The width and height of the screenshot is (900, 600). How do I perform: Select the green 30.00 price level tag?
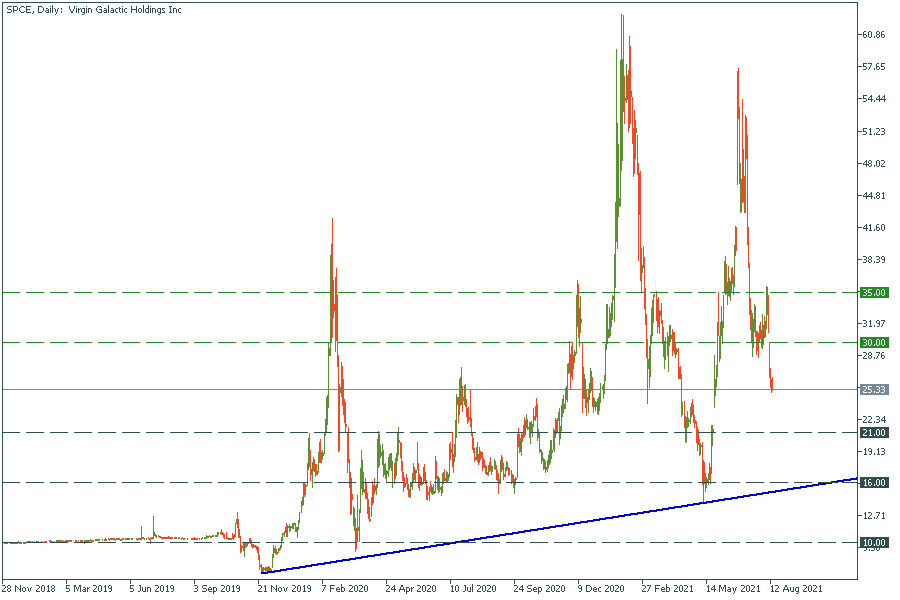(x=874, y=342)
